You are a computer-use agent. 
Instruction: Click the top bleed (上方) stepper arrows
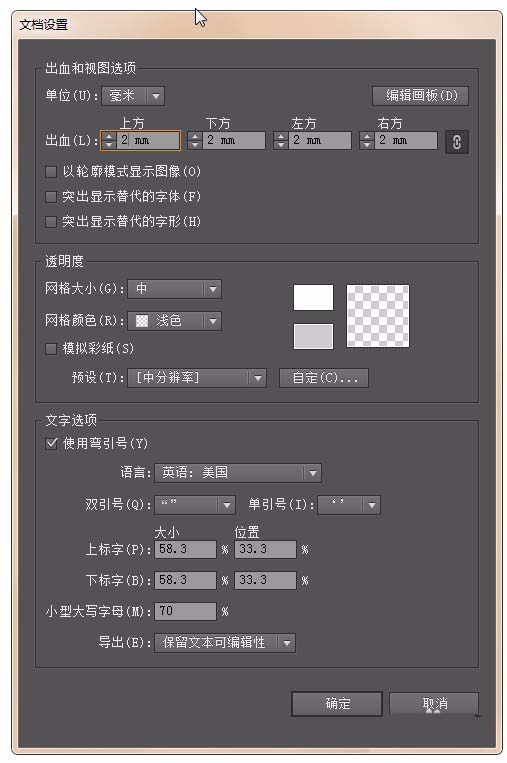tap(109, 141)
